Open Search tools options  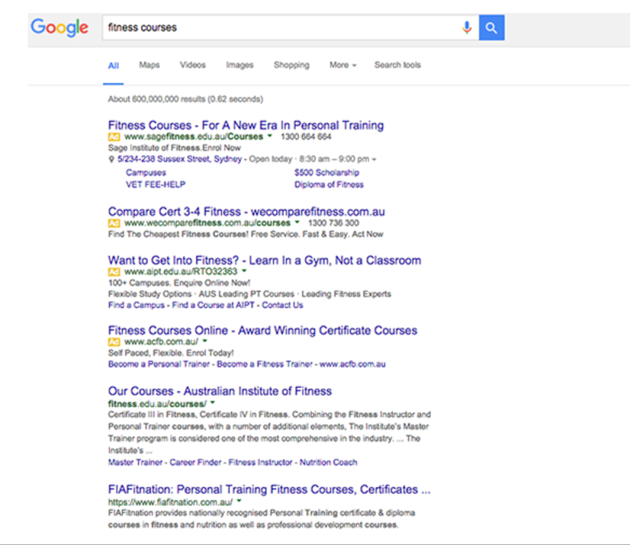(x=397, y=65)
